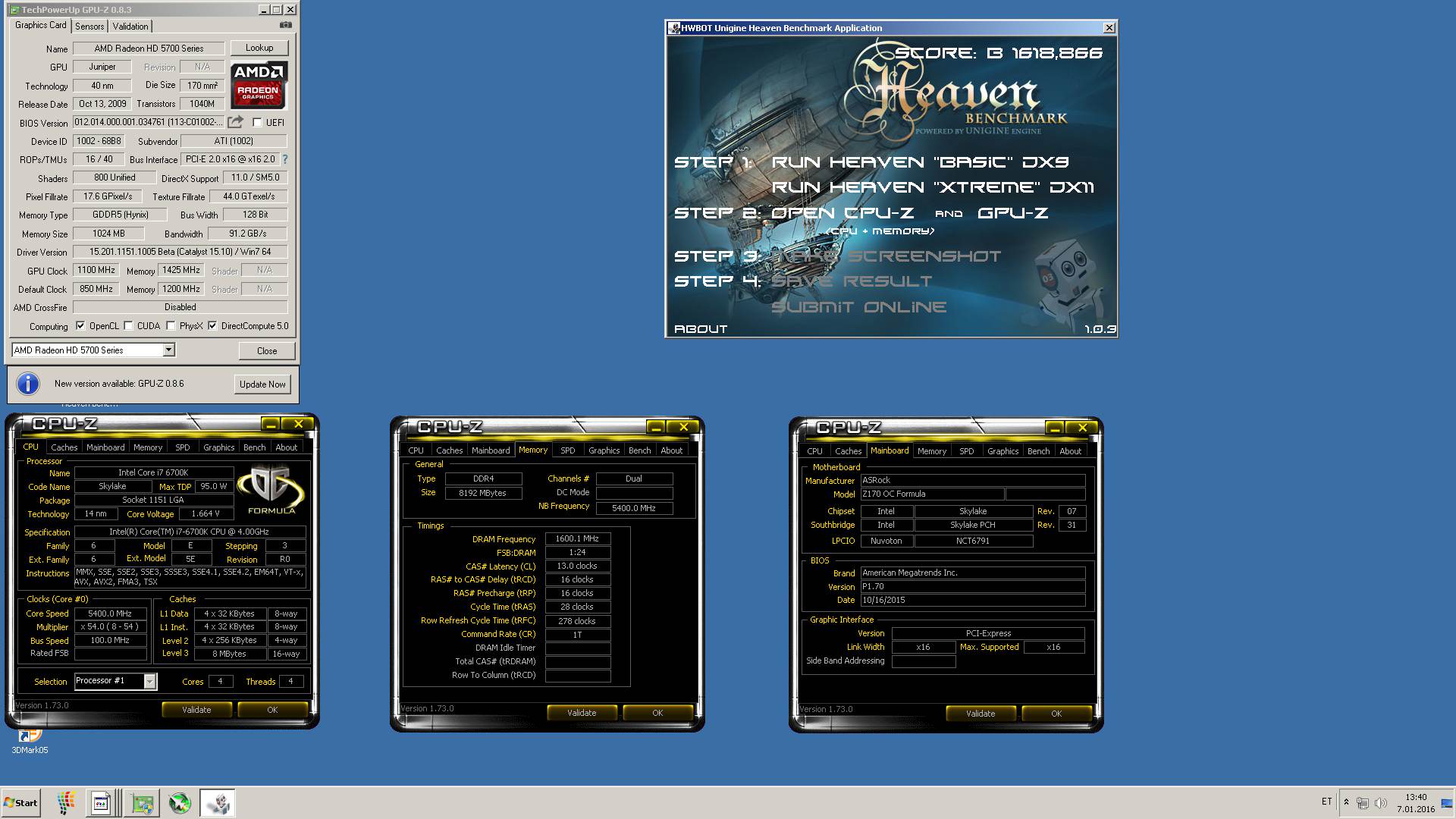Click OK in middle CPU-Z window
The height and width of the screenshot is (819, 1456).
pyautogui.click(x=657, y=713)
